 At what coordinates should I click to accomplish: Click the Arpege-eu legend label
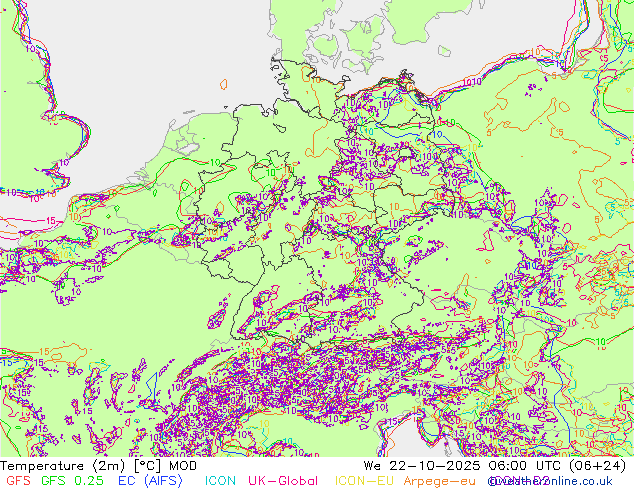tap(440, 481)
